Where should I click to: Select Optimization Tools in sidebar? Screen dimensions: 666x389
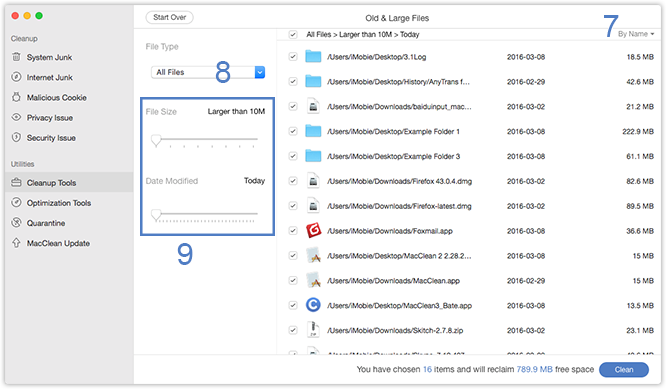point(59,203)
